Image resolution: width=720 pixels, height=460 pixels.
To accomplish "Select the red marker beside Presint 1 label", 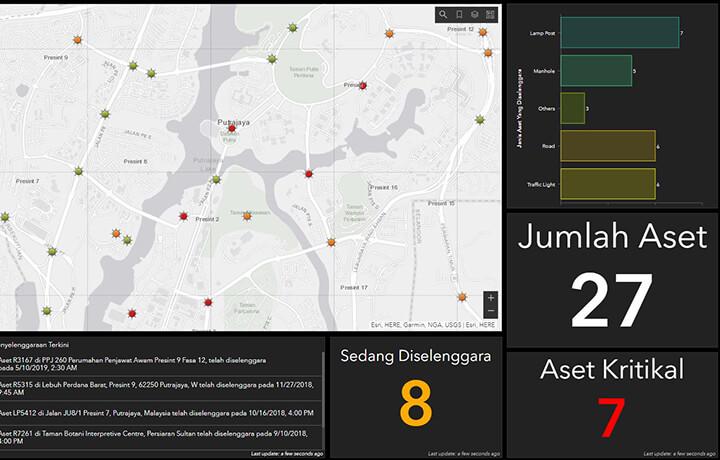I will point(363,85).
